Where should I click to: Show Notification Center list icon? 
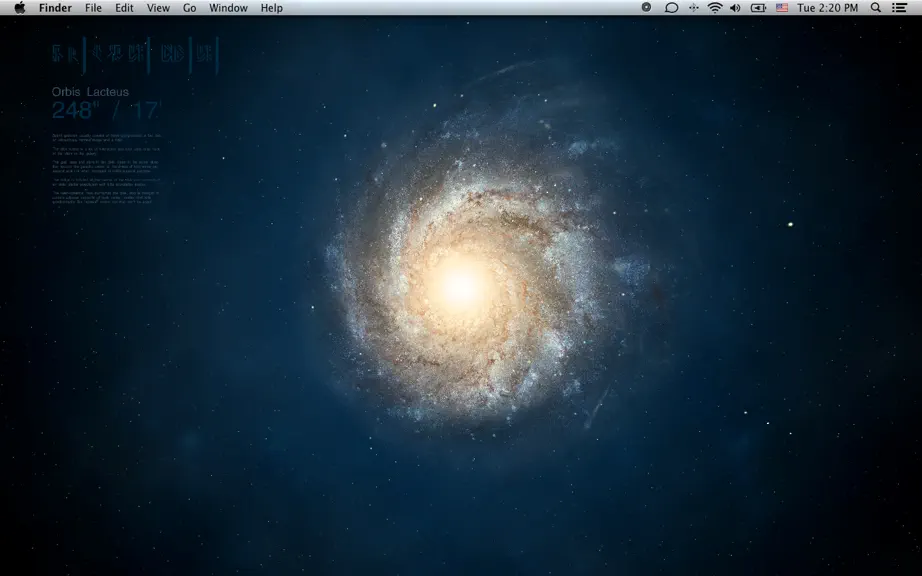point(899,8)
